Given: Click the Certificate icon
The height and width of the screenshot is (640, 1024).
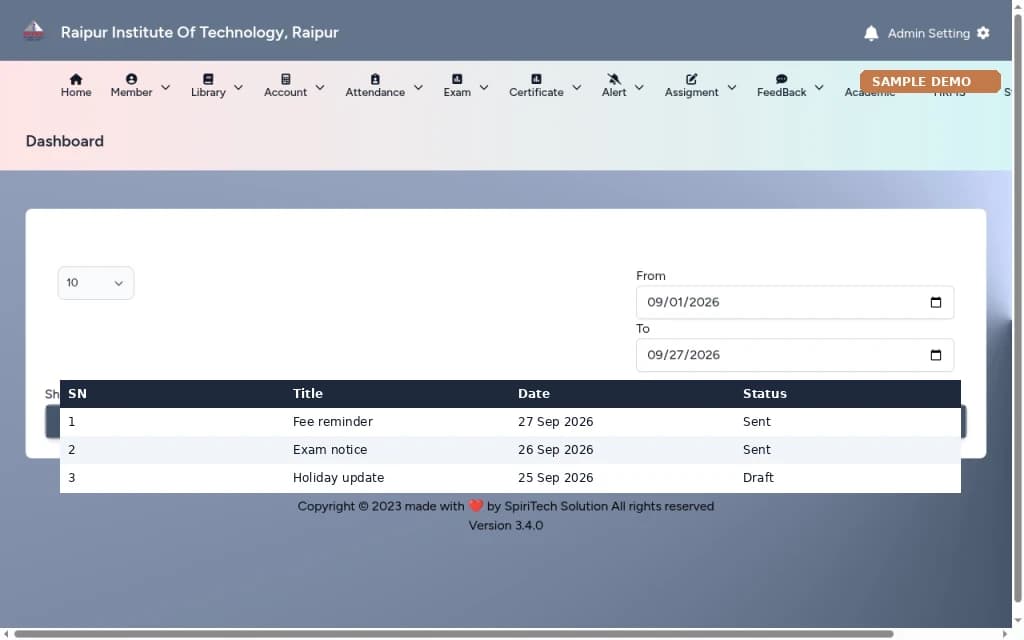Looking at the screenshot, I should [536, 79].
